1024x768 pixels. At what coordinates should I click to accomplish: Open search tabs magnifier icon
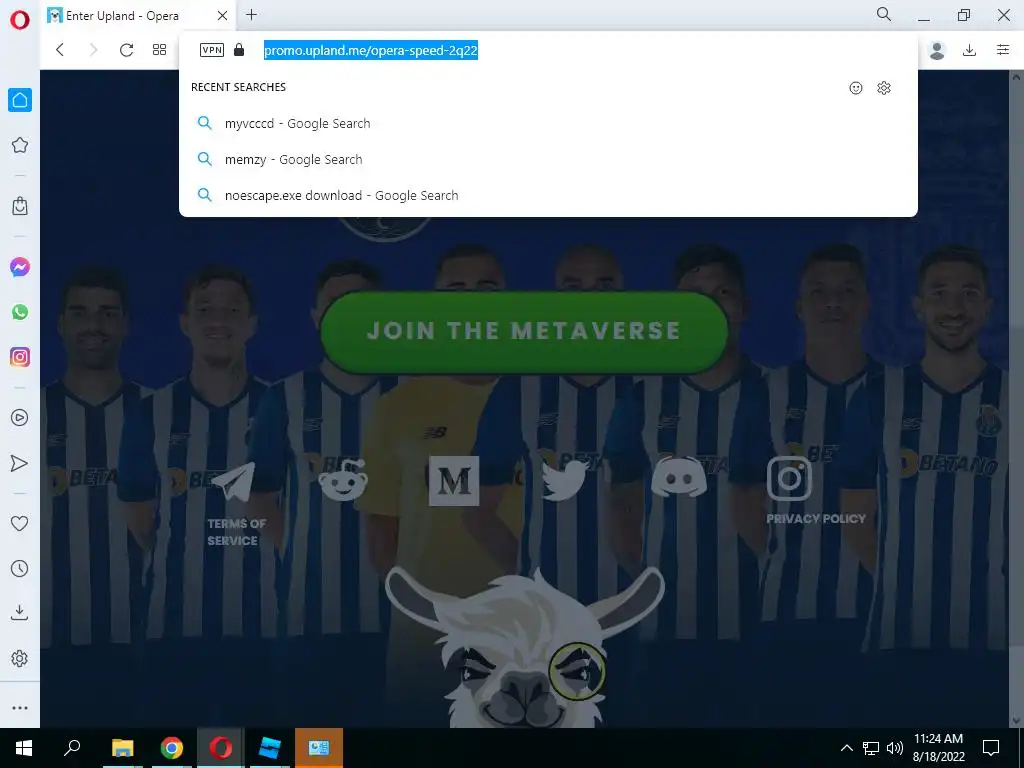coord(884,14)
